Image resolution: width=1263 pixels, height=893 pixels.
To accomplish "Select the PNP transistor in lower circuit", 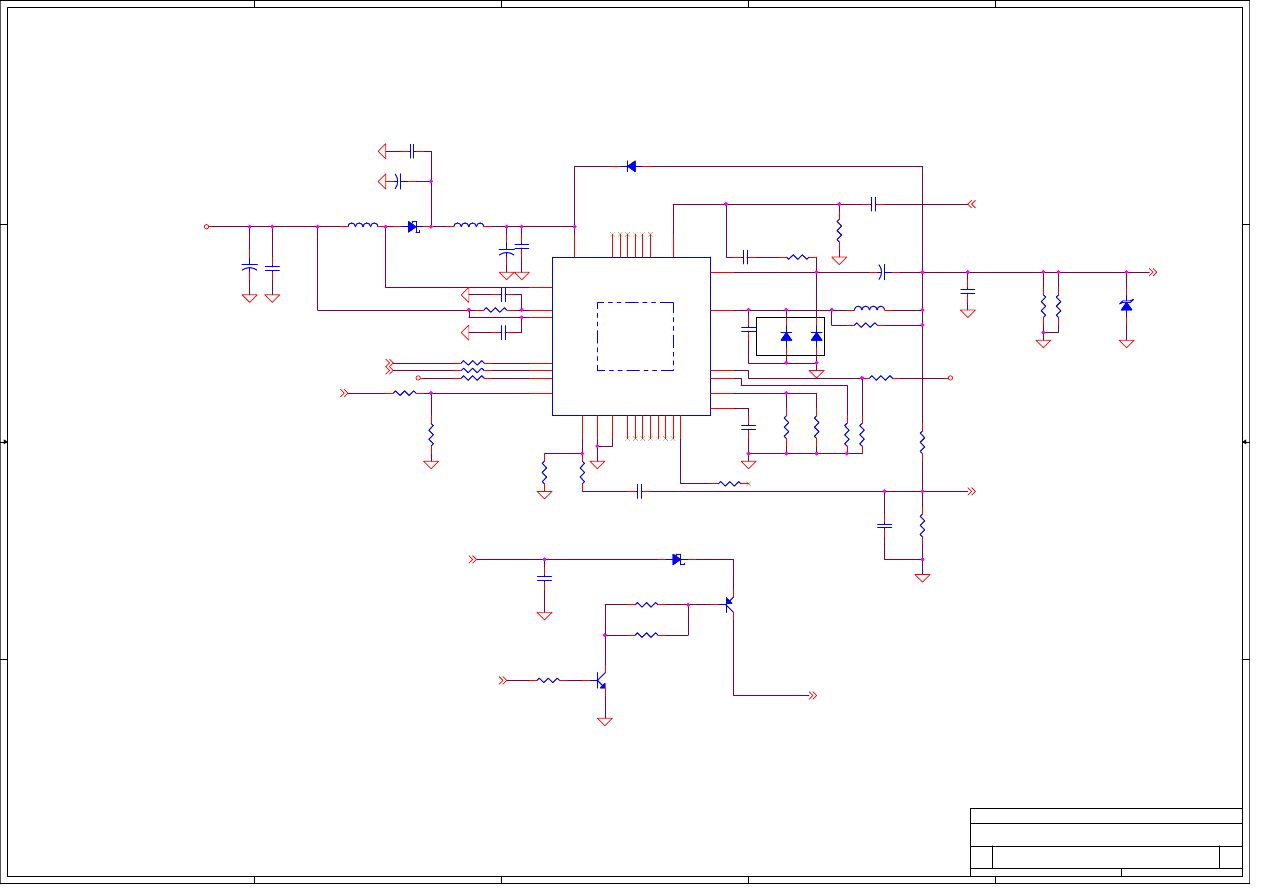I will [730, 603].
